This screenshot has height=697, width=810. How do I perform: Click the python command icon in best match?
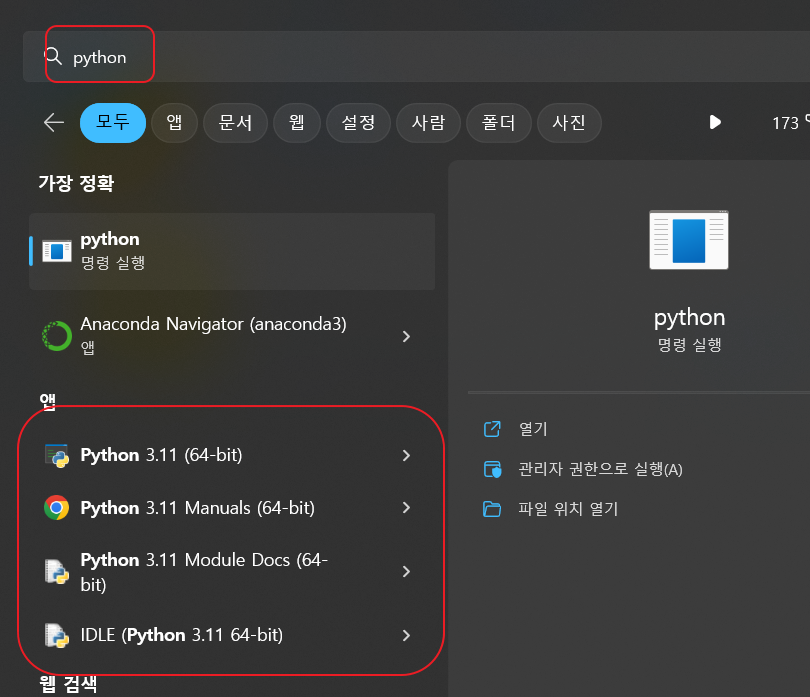point(57,251)
